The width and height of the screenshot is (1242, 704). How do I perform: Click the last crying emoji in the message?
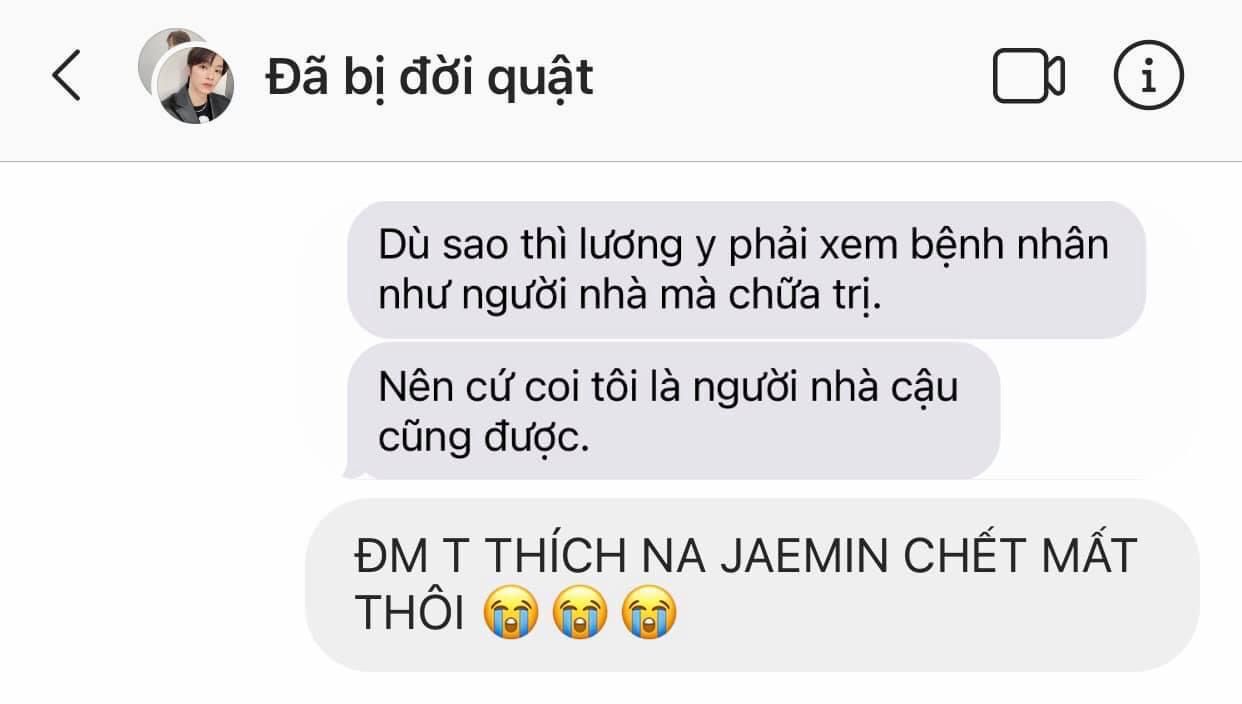tap(649, 613)
